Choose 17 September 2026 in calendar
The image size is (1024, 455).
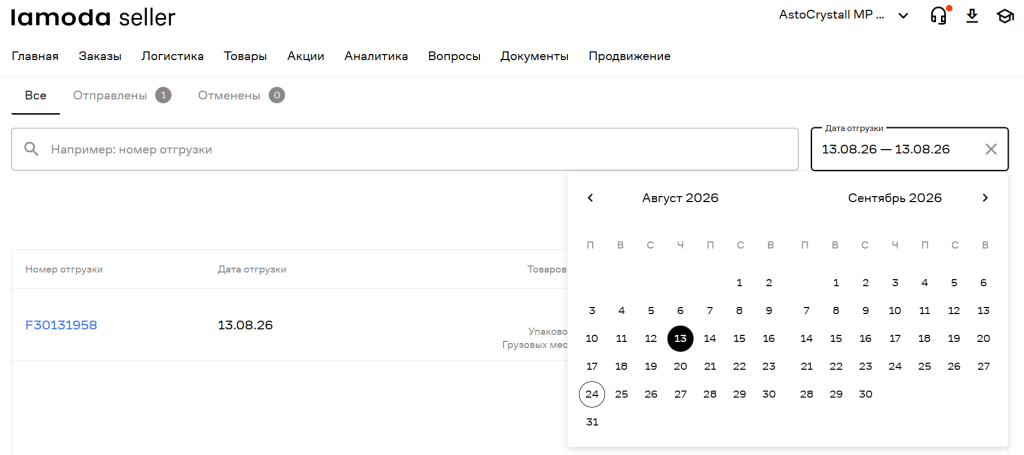tap(895, 338)
